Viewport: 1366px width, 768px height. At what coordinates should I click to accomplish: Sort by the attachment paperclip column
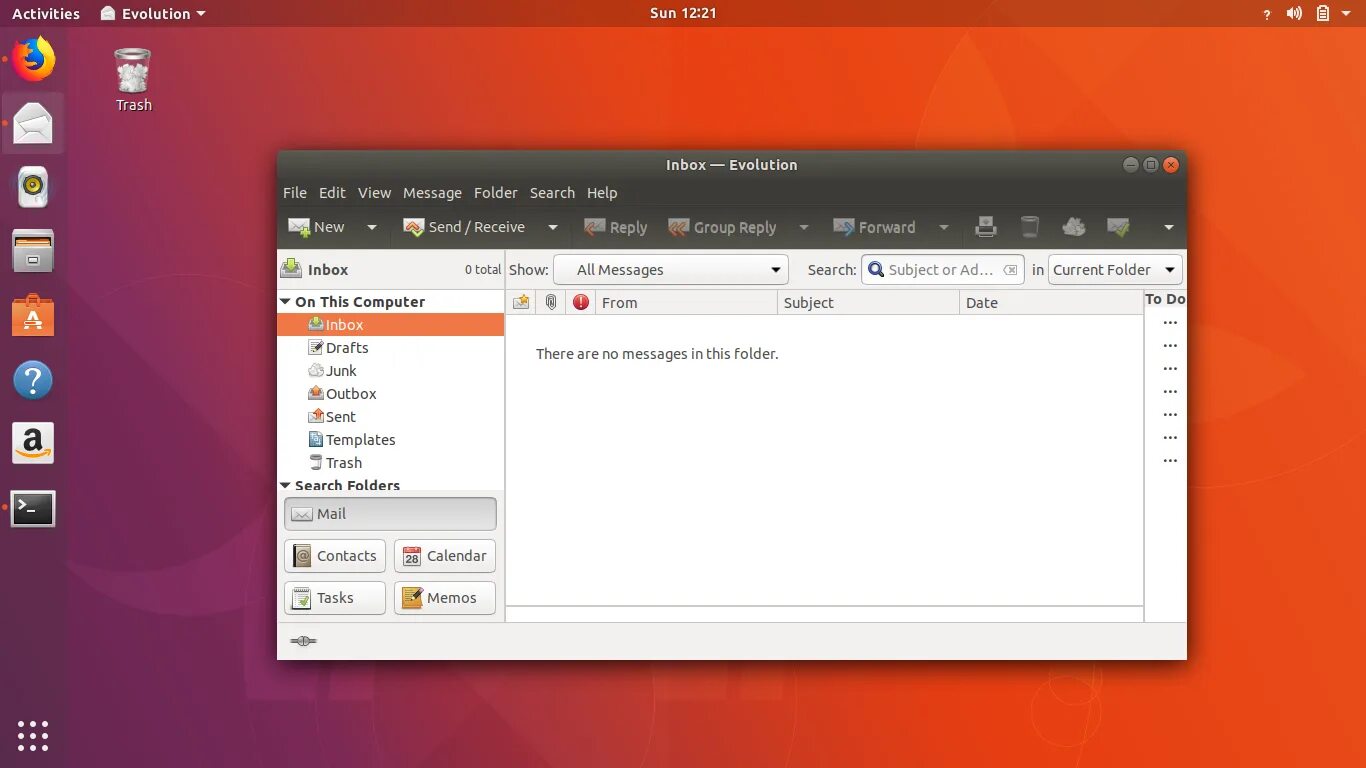pos(551,302)
